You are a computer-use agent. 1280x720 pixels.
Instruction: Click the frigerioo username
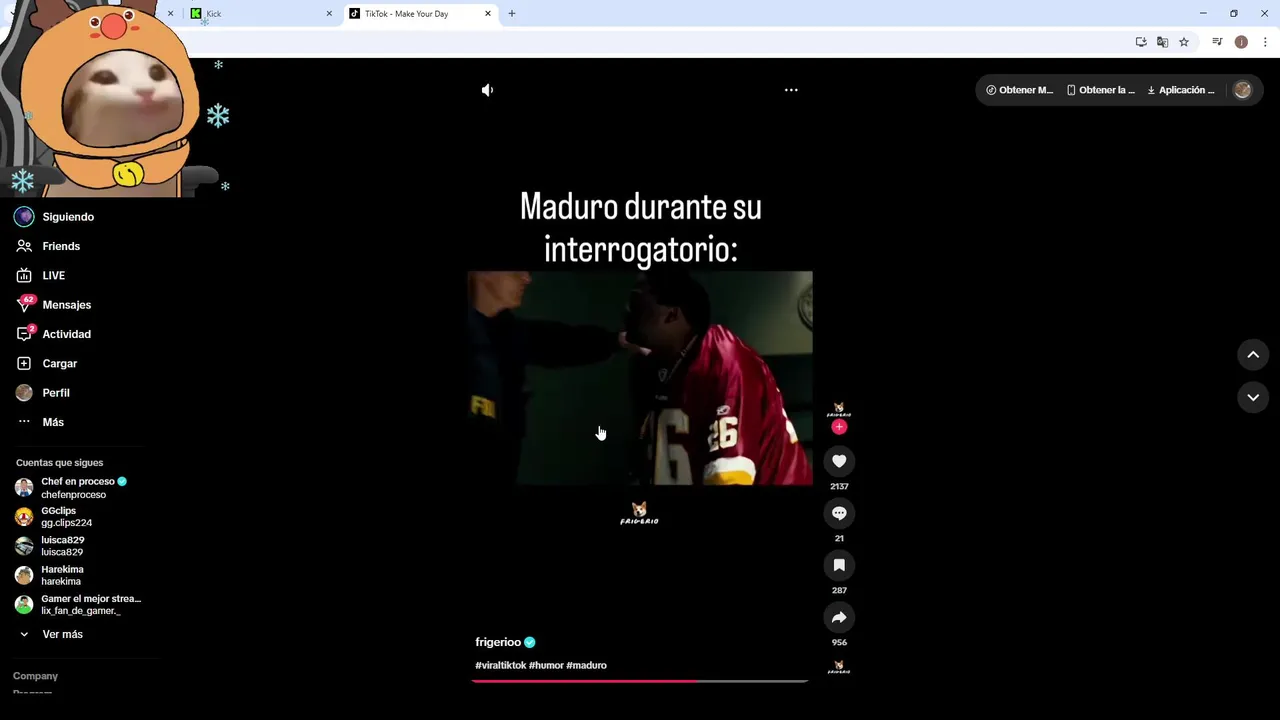click(498, 642)
